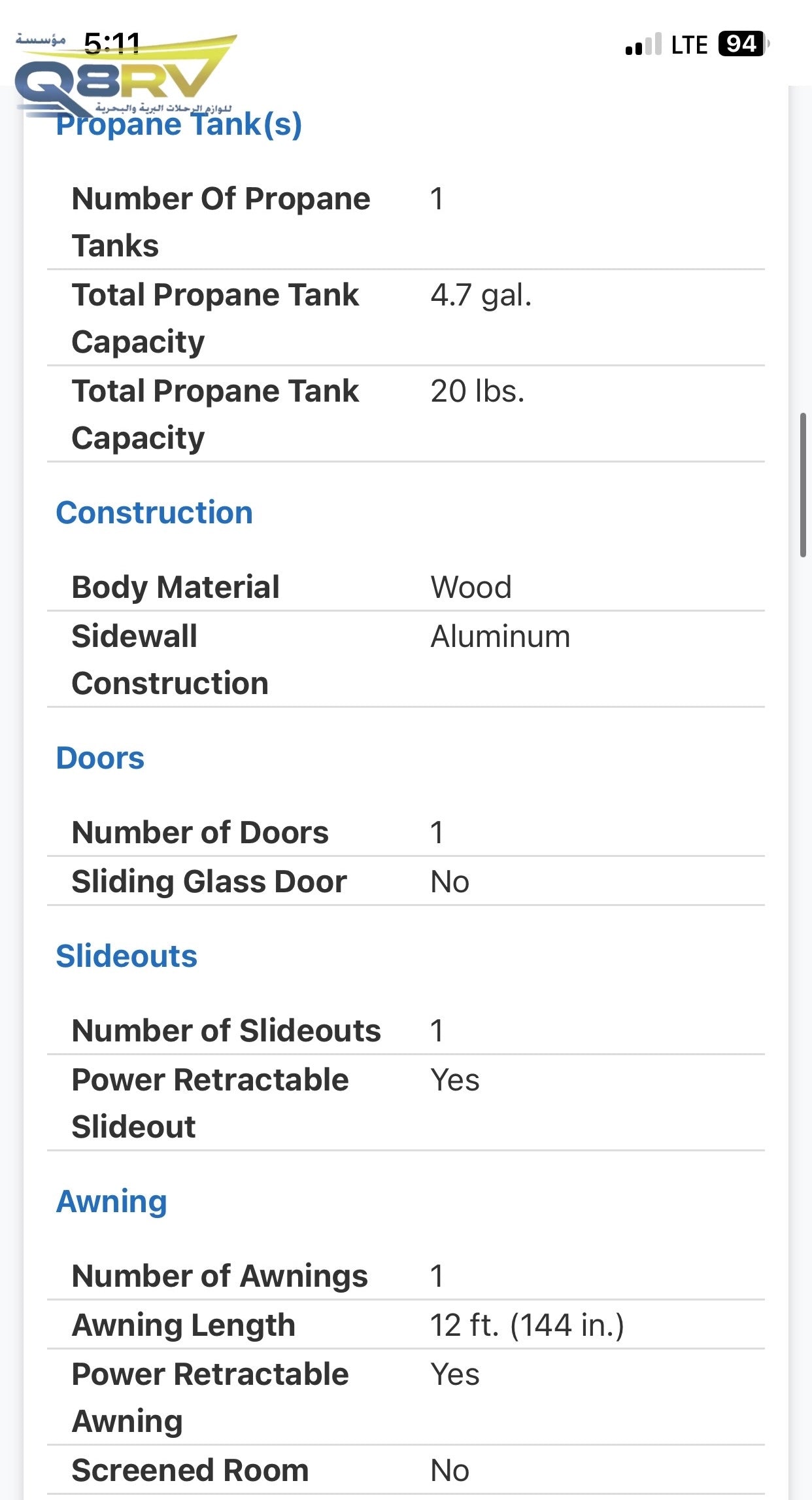The width and height of the screenshot is (812, 1500).
Task: Tap the battery 94 indicator
Action: point(742,44)
